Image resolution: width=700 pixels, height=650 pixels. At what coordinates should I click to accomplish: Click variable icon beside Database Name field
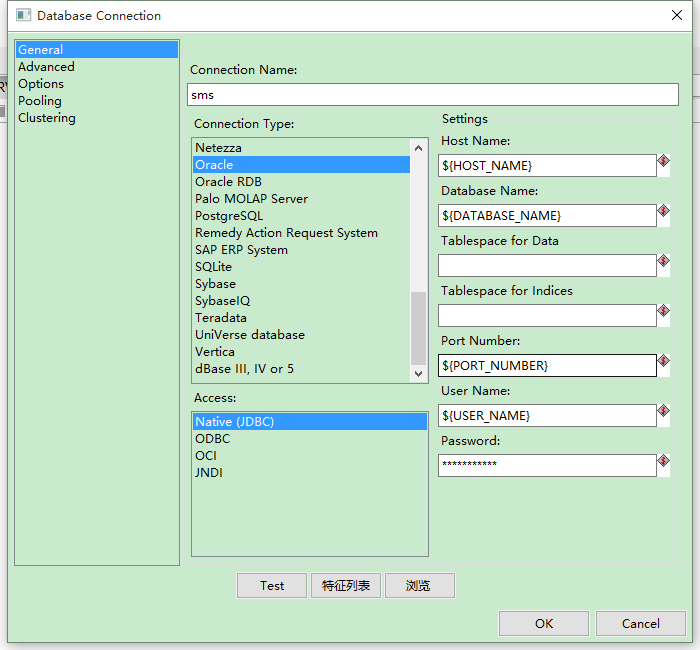click(663, 211)
